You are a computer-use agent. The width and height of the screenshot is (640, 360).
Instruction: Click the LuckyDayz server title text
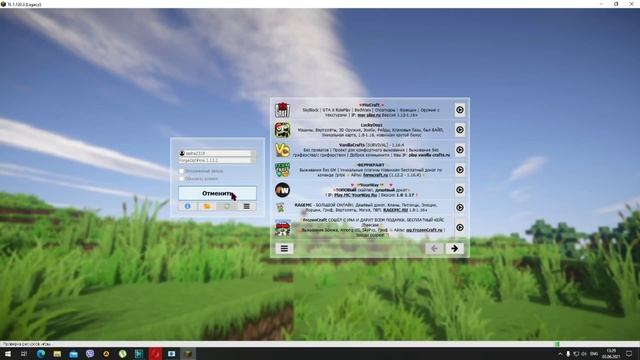point(371,125)
